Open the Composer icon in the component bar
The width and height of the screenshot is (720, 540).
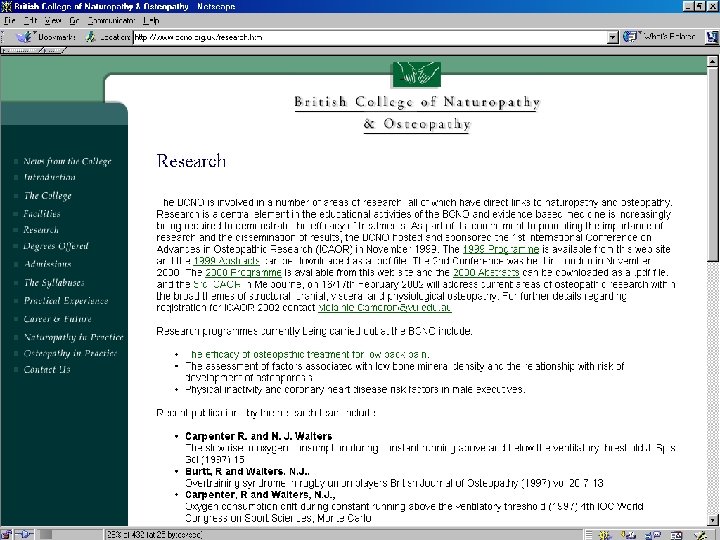click(701, 535)
